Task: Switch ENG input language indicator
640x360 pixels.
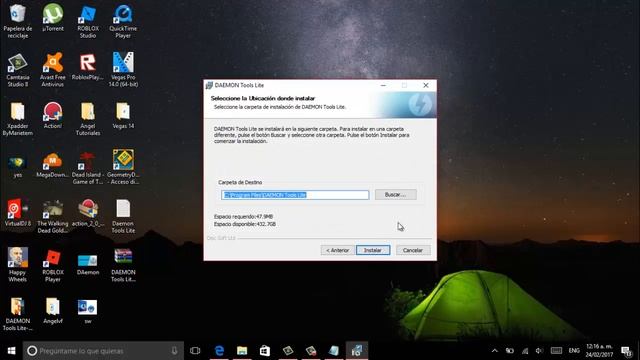Action: point(574,351)
